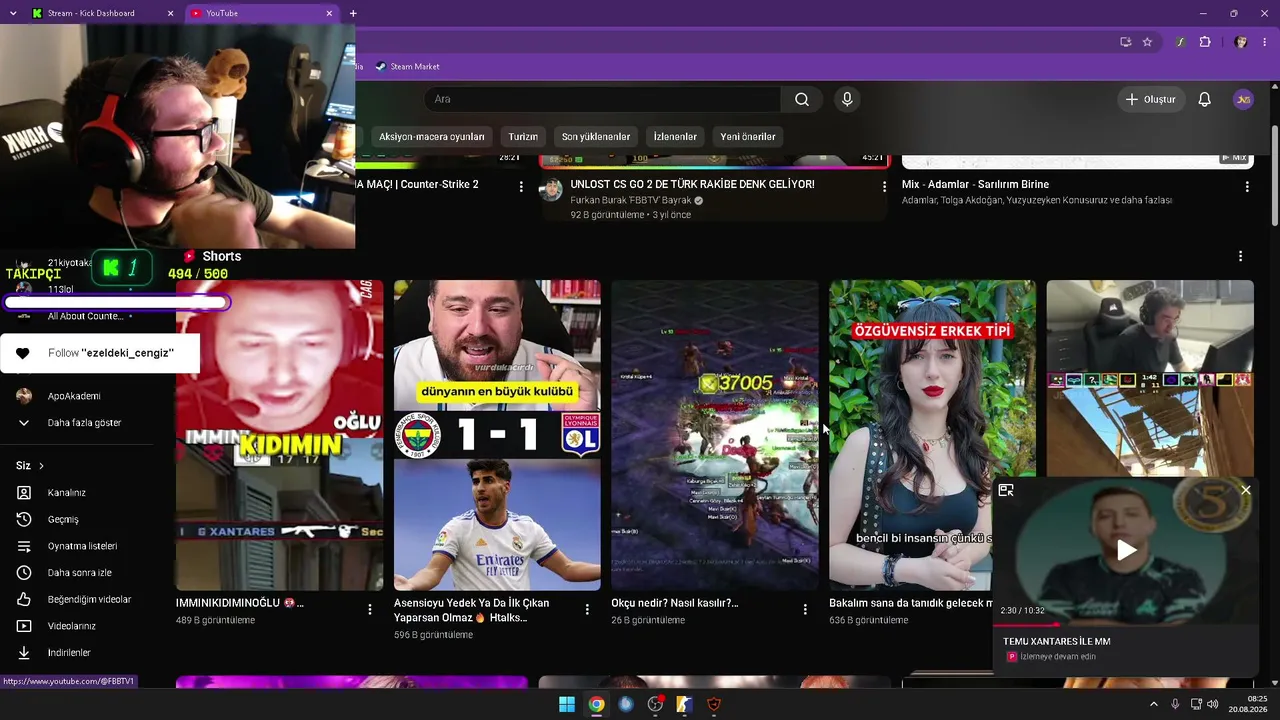Select the Yeni öneriler filter chip
This screenshot has width=1280, height=720.
click(748, 137)
